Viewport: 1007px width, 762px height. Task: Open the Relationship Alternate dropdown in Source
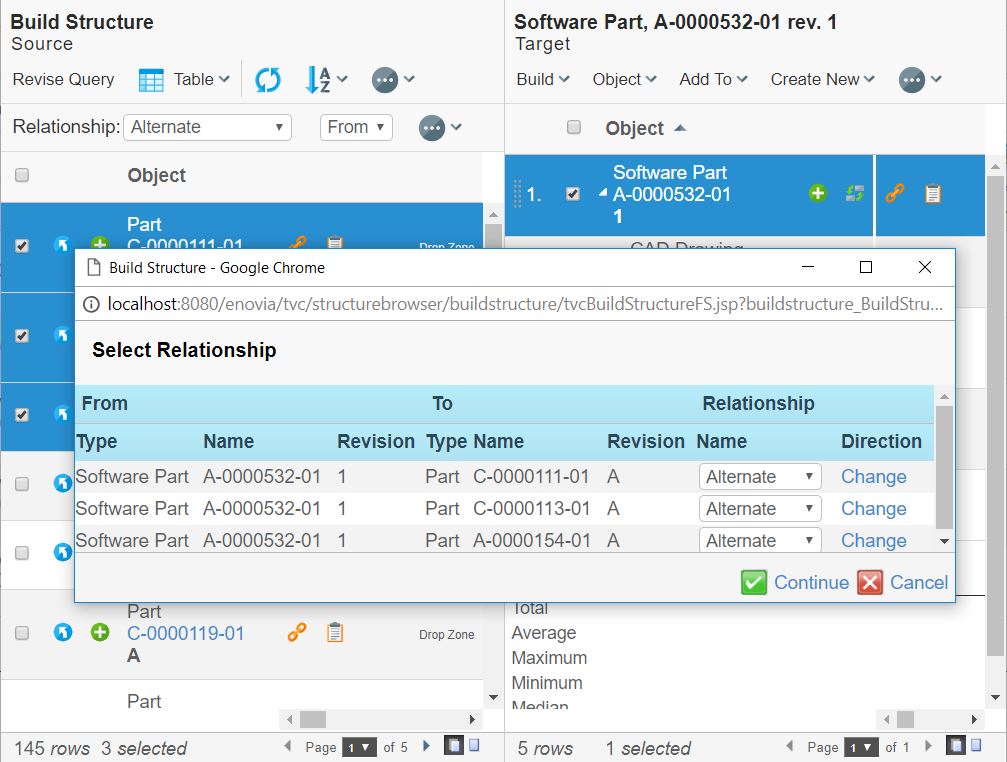(207, 127)
